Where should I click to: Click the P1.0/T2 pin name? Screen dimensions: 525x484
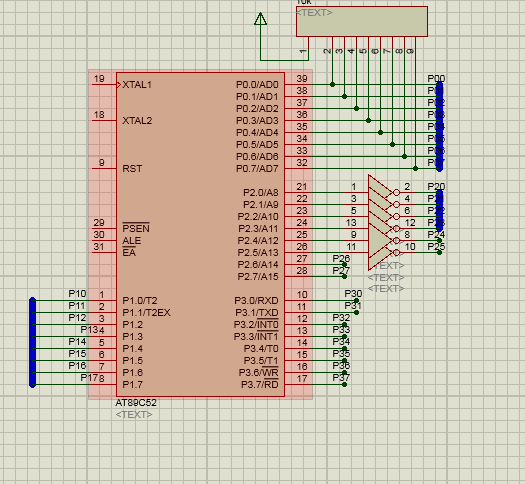140,300
